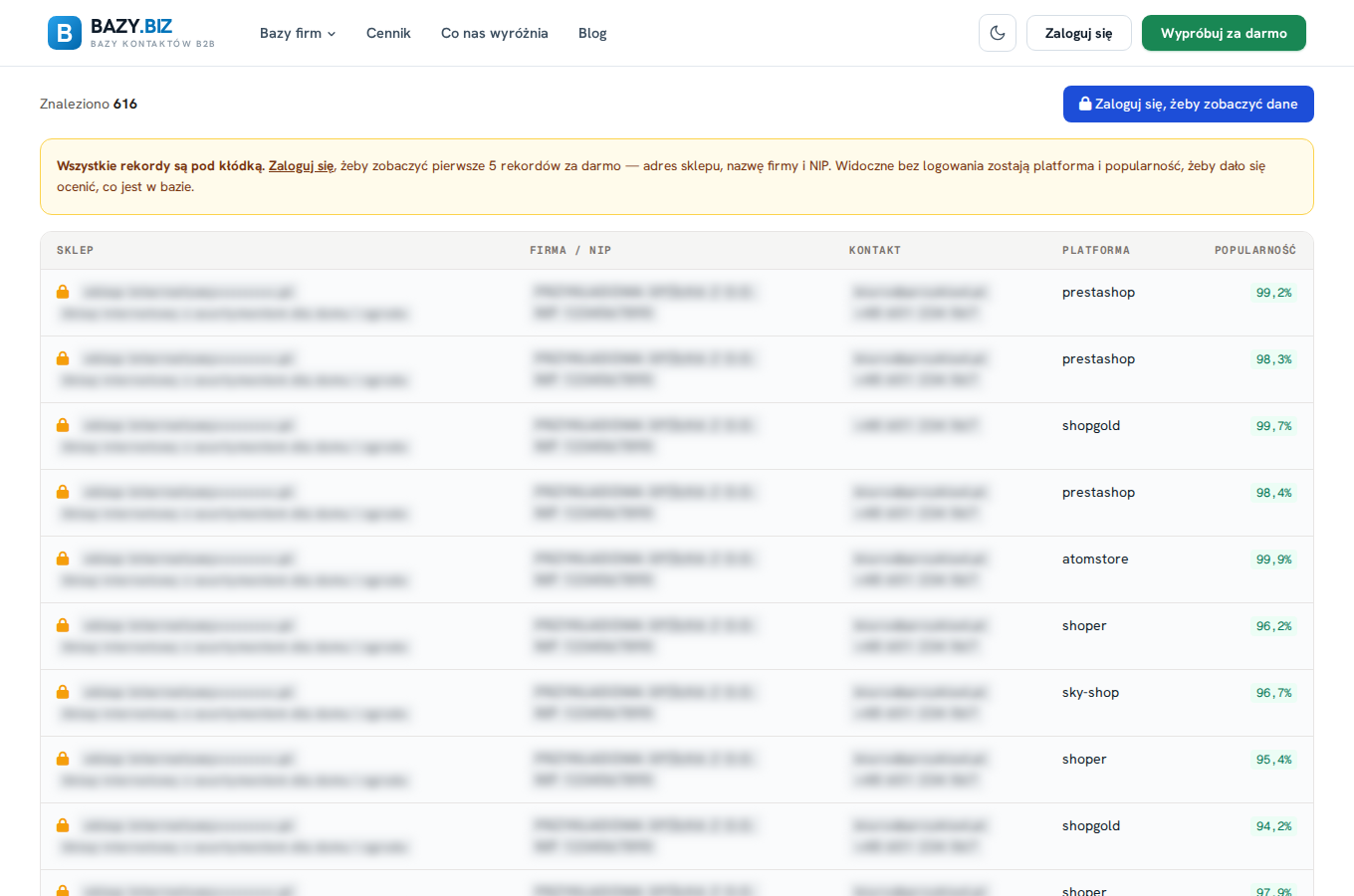Click the 94,2% popularity badge
This screenshot has height=896, width=1354.
click(1274, 826)
